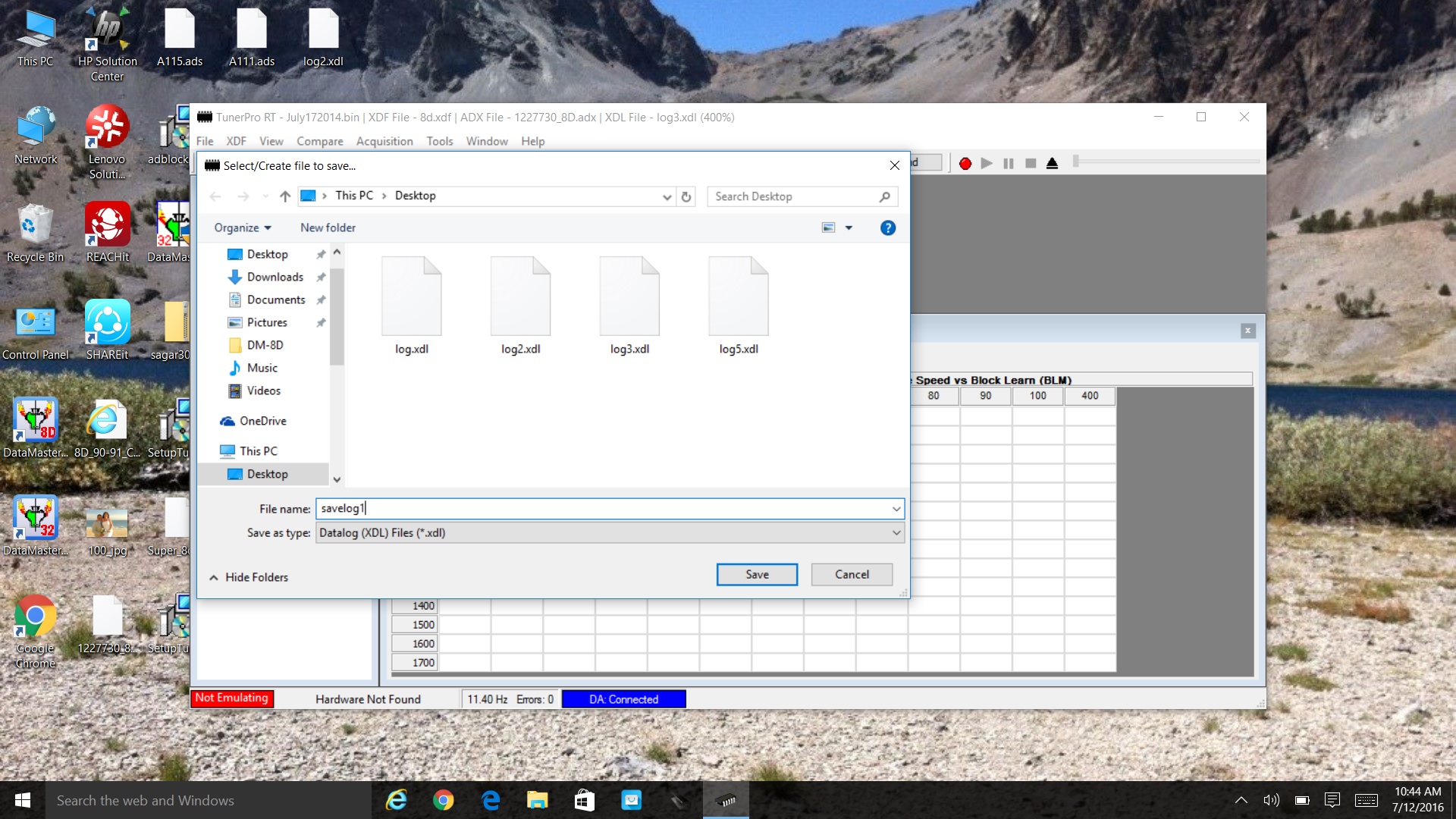This screenshot has height=819, width=1456.
Task: Open the Organize dropdown menu
Action: point(242,227)
